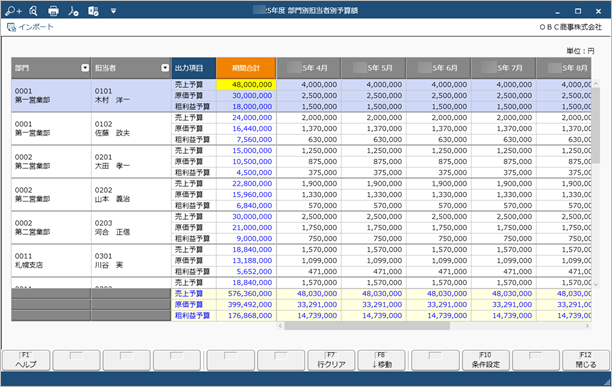Select the 30,000,000 total for 木村 洋一 原価予算
This screenshot has height=387, width=612.
click(246, 96)
